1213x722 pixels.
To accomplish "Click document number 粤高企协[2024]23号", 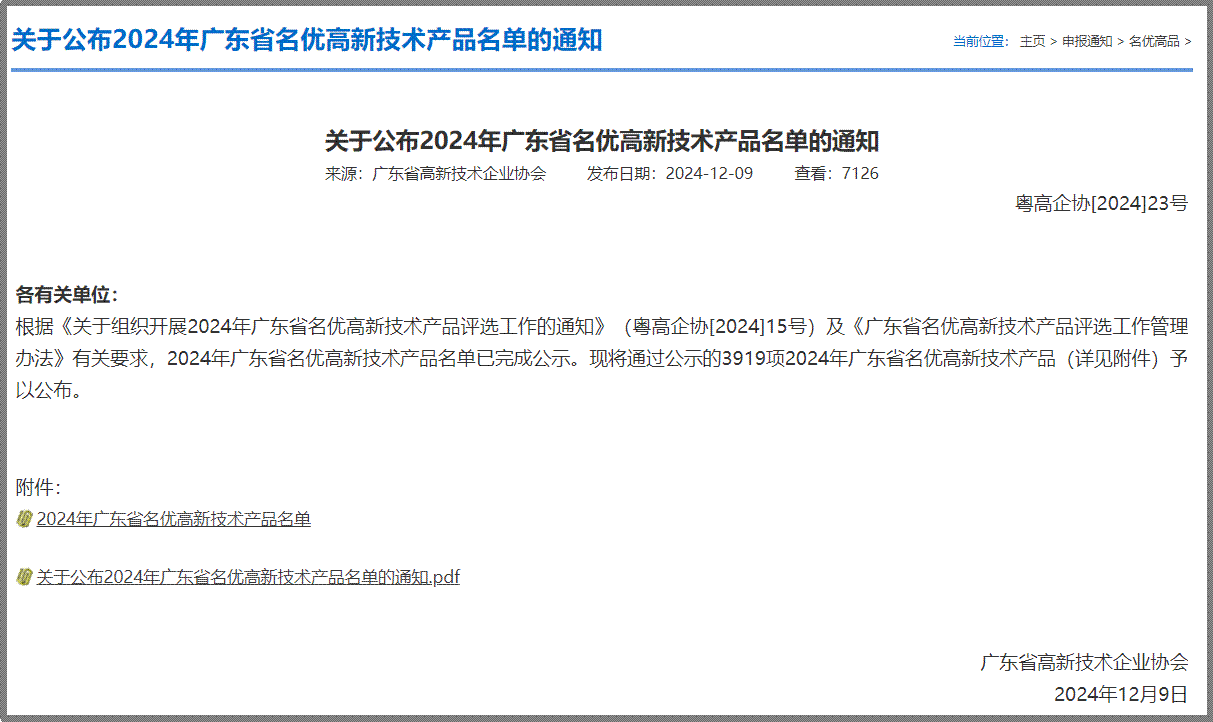I will tap(1102, 204).
